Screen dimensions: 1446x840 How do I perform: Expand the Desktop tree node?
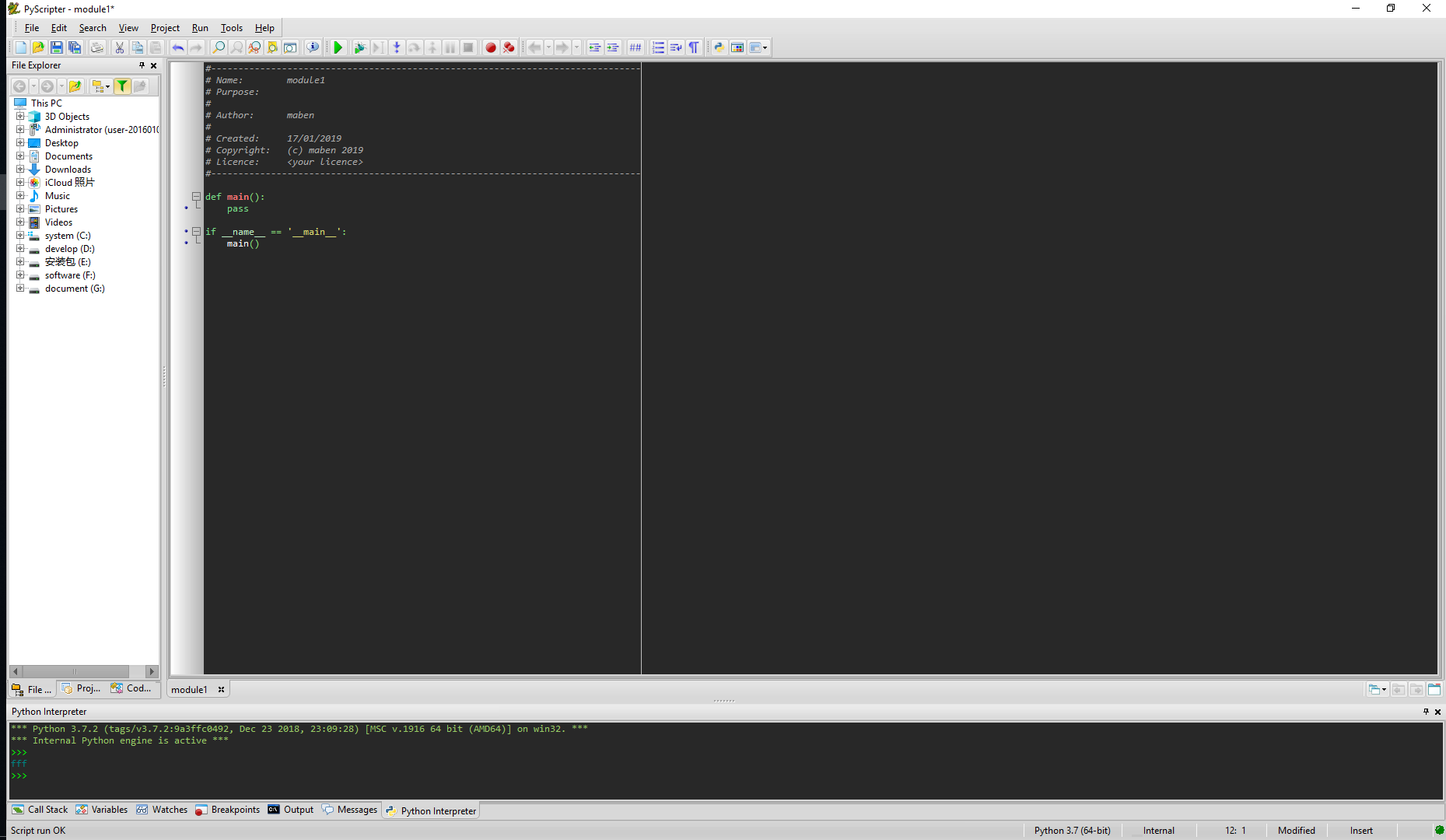click(x=20, y=142)
